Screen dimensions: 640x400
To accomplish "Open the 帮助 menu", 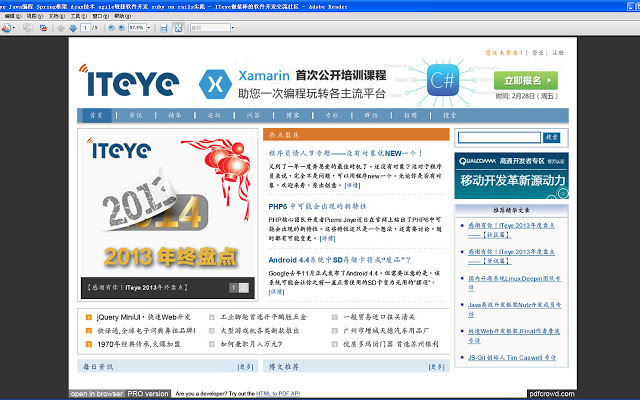I will 122,16.
